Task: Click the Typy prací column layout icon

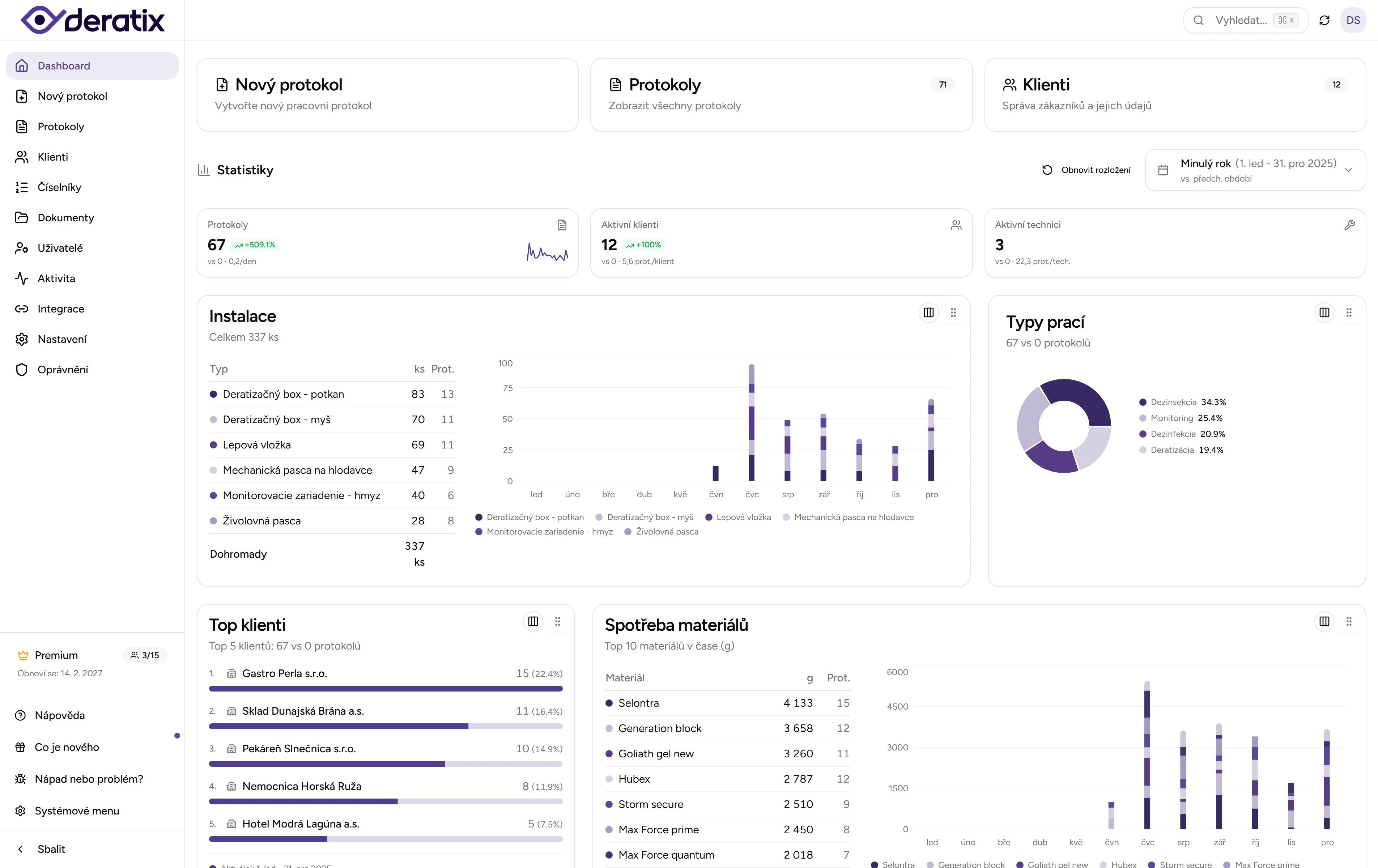Action: pos(1324,312)
